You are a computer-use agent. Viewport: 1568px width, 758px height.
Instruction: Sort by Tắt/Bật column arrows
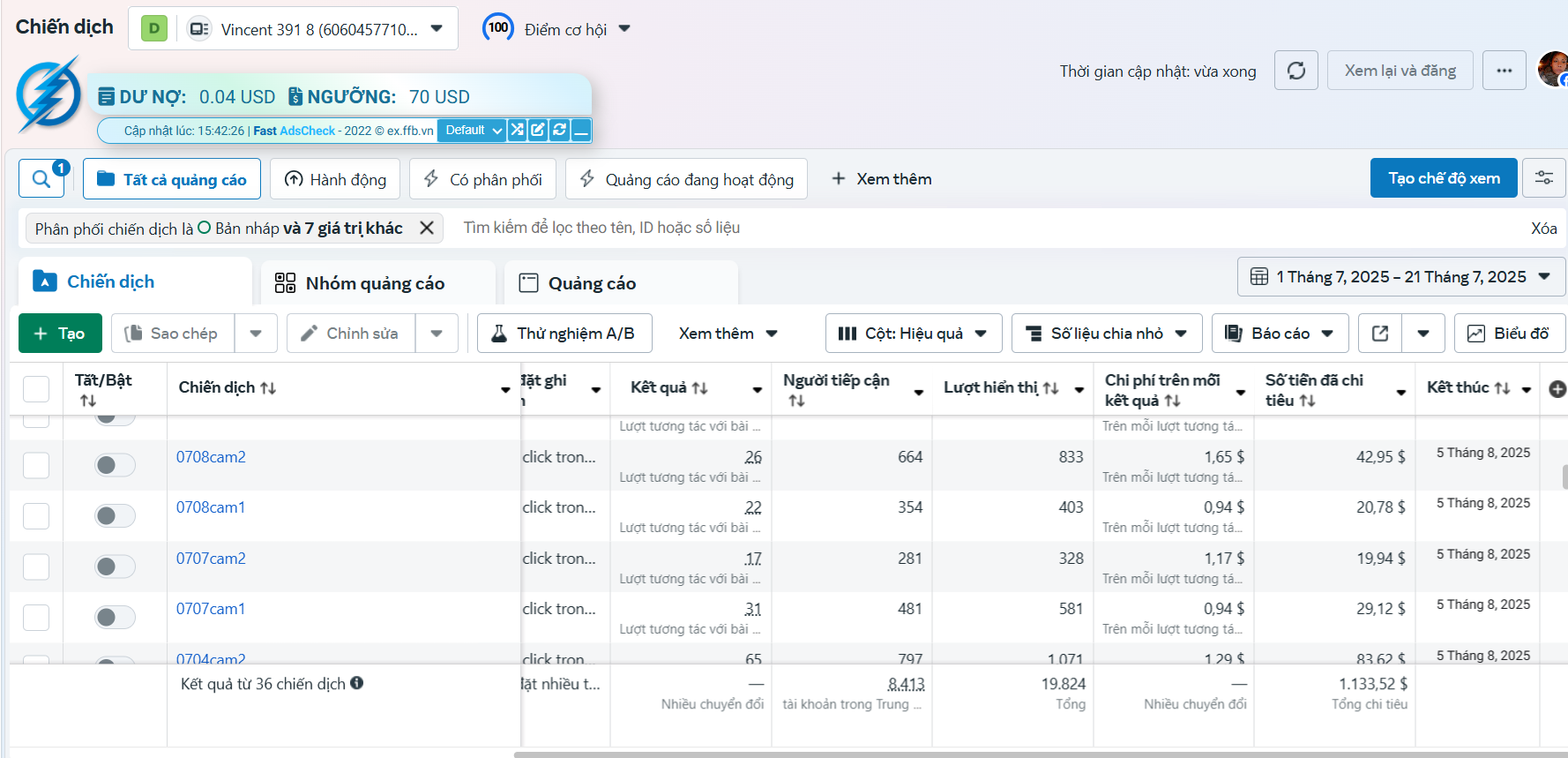pos(87,401)
